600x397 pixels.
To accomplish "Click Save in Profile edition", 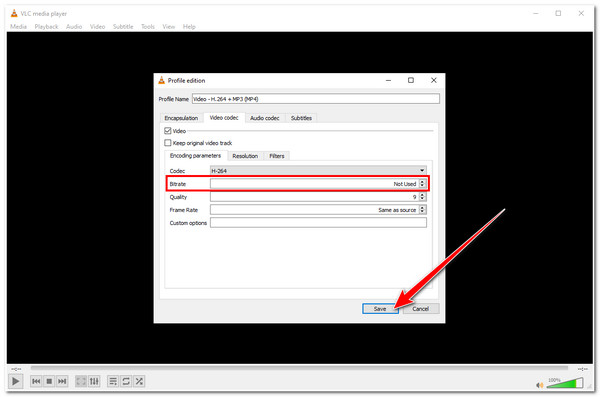I will 380,309.
